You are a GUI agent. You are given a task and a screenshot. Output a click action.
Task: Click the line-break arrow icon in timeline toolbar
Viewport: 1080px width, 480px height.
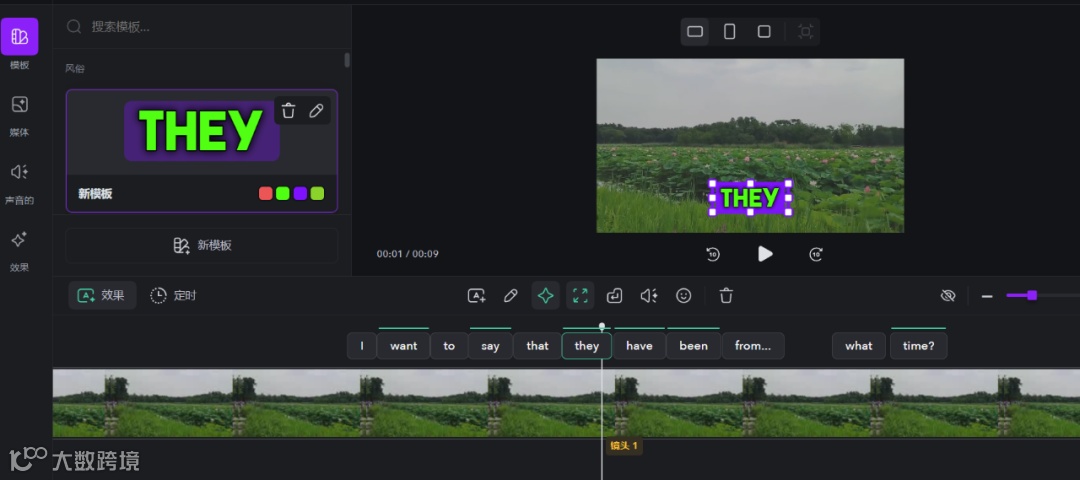614,295
